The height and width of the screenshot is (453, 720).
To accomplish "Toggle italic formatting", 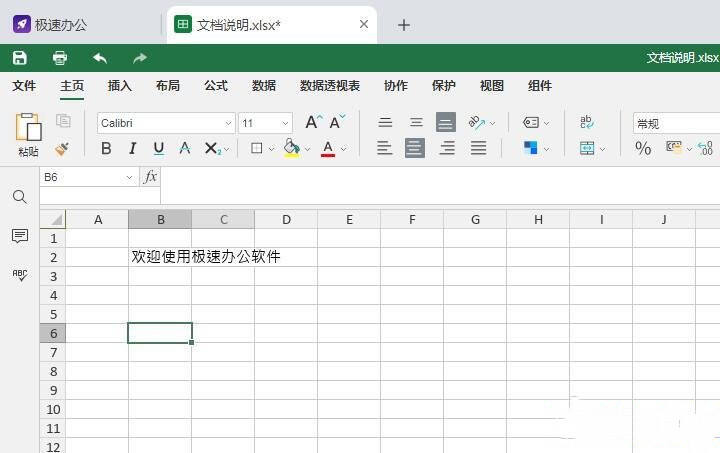I will click(132, 148).
